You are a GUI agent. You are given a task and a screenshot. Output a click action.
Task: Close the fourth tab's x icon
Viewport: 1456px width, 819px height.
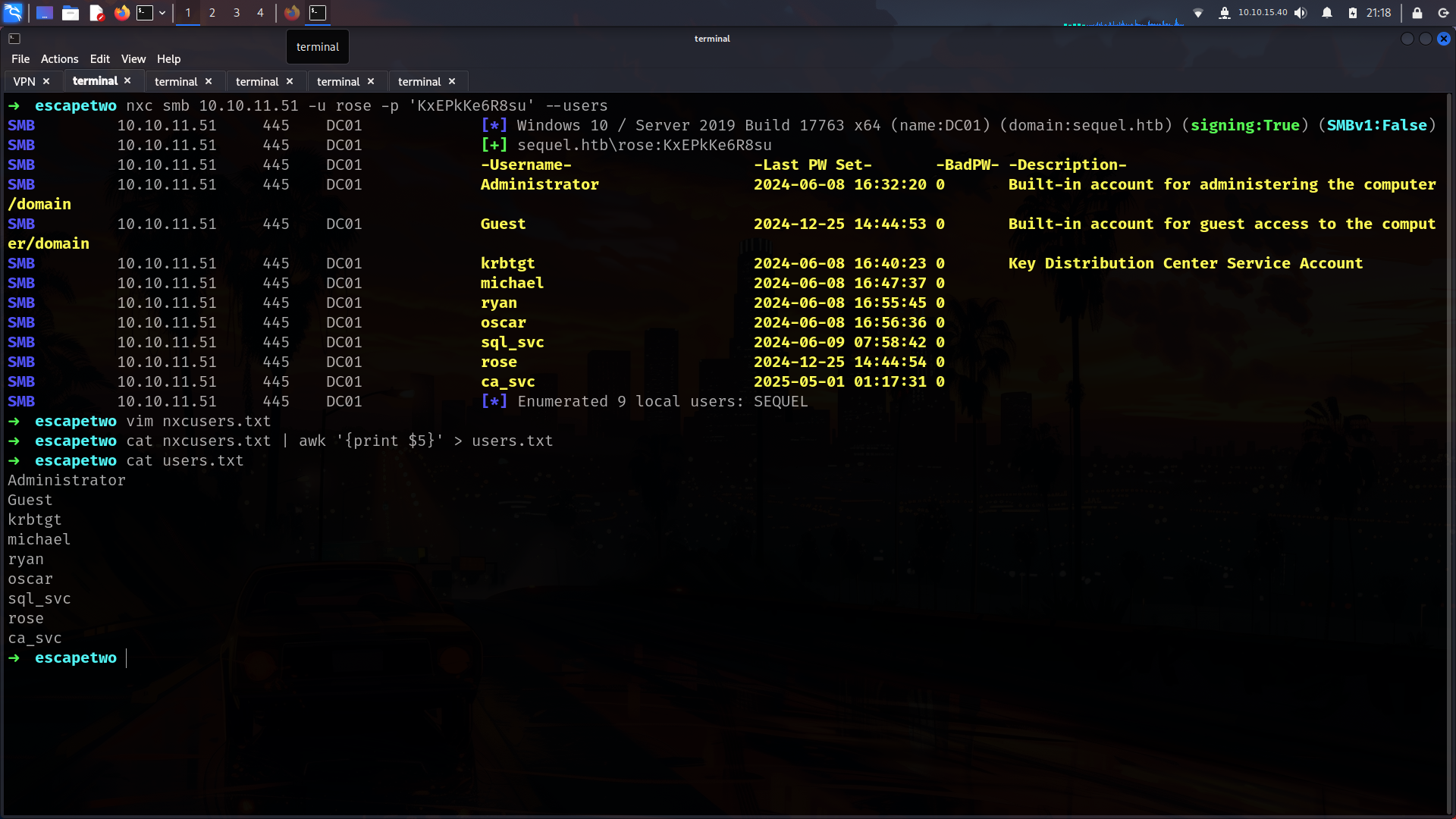click(290, 81)
